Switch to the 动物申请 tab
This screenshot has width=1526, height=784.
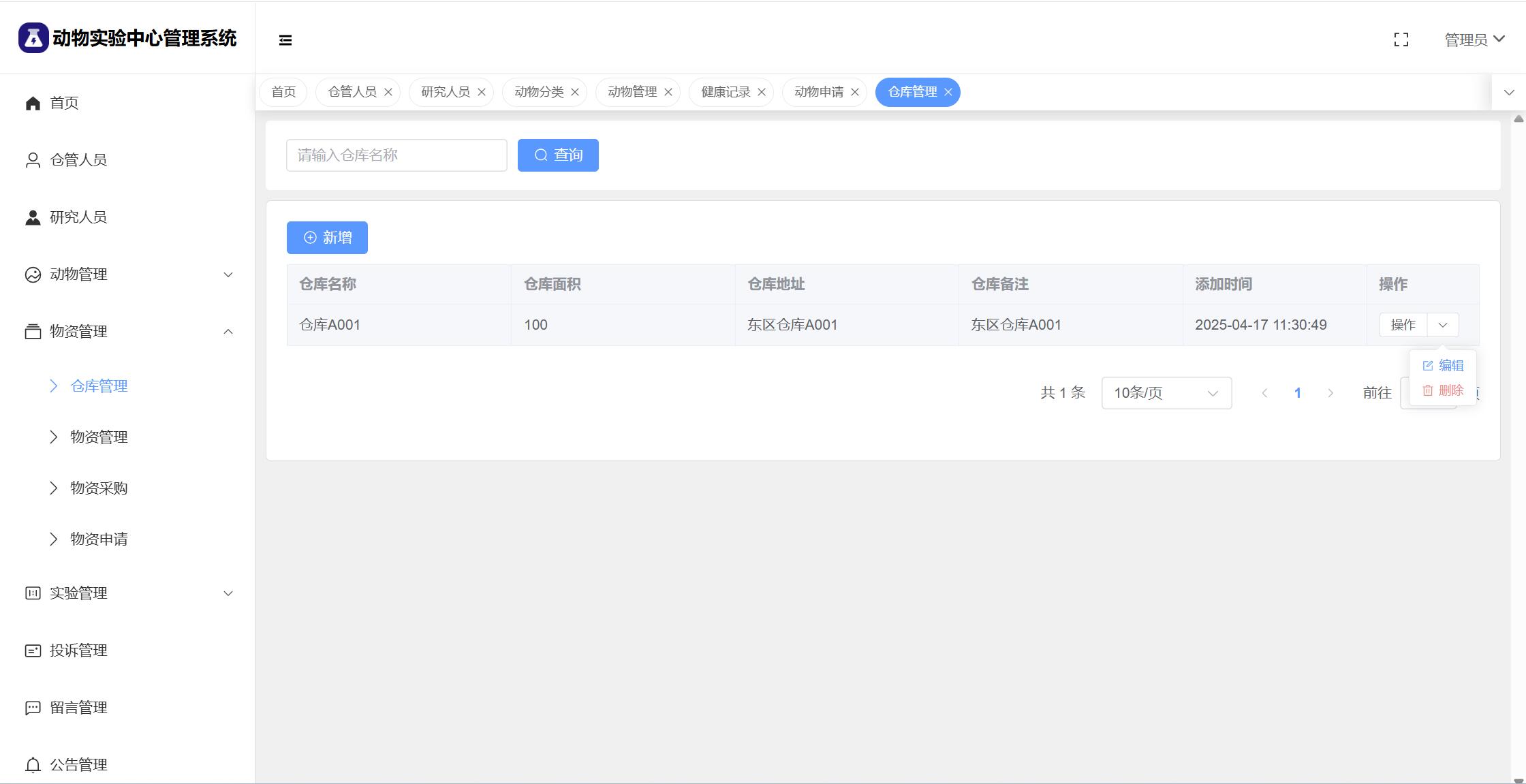818,92
